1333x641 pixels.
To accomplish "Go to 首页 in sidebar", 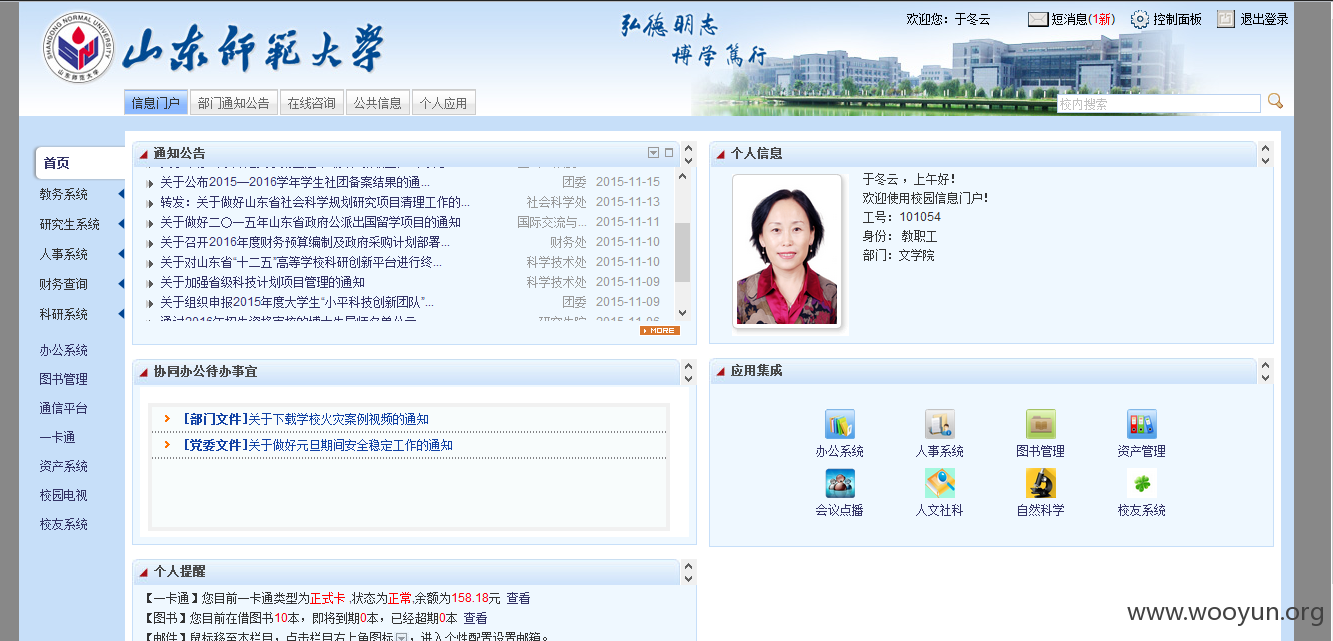I will 57,163.
